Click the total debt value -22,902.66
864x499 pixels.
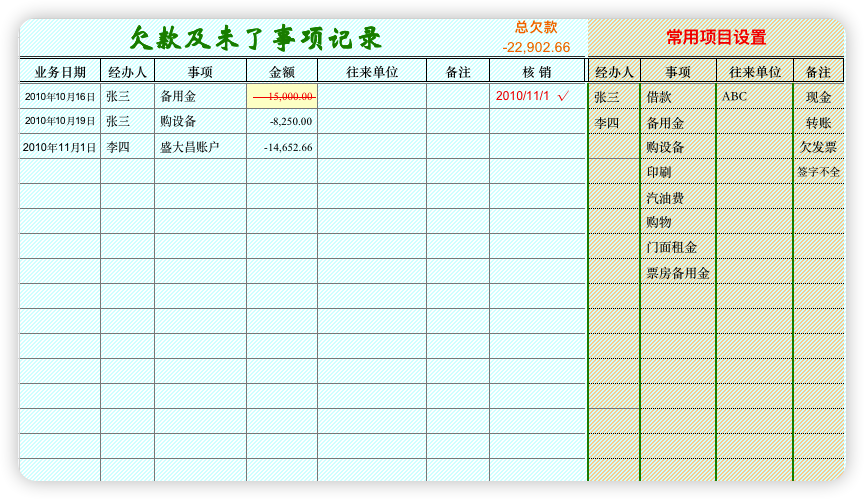pyautogui.click(x=536, y=47)
